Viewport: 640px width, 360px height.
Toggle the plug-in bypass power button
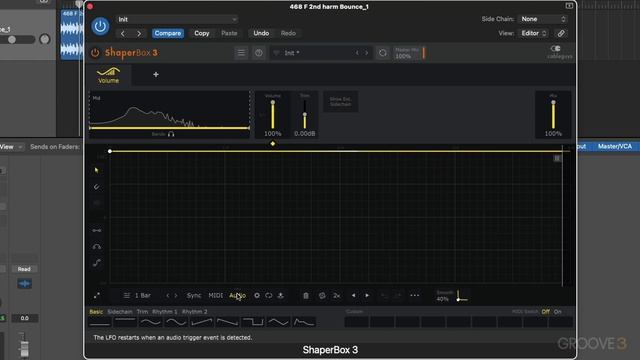pyautogui.click(x=100, y=27)
